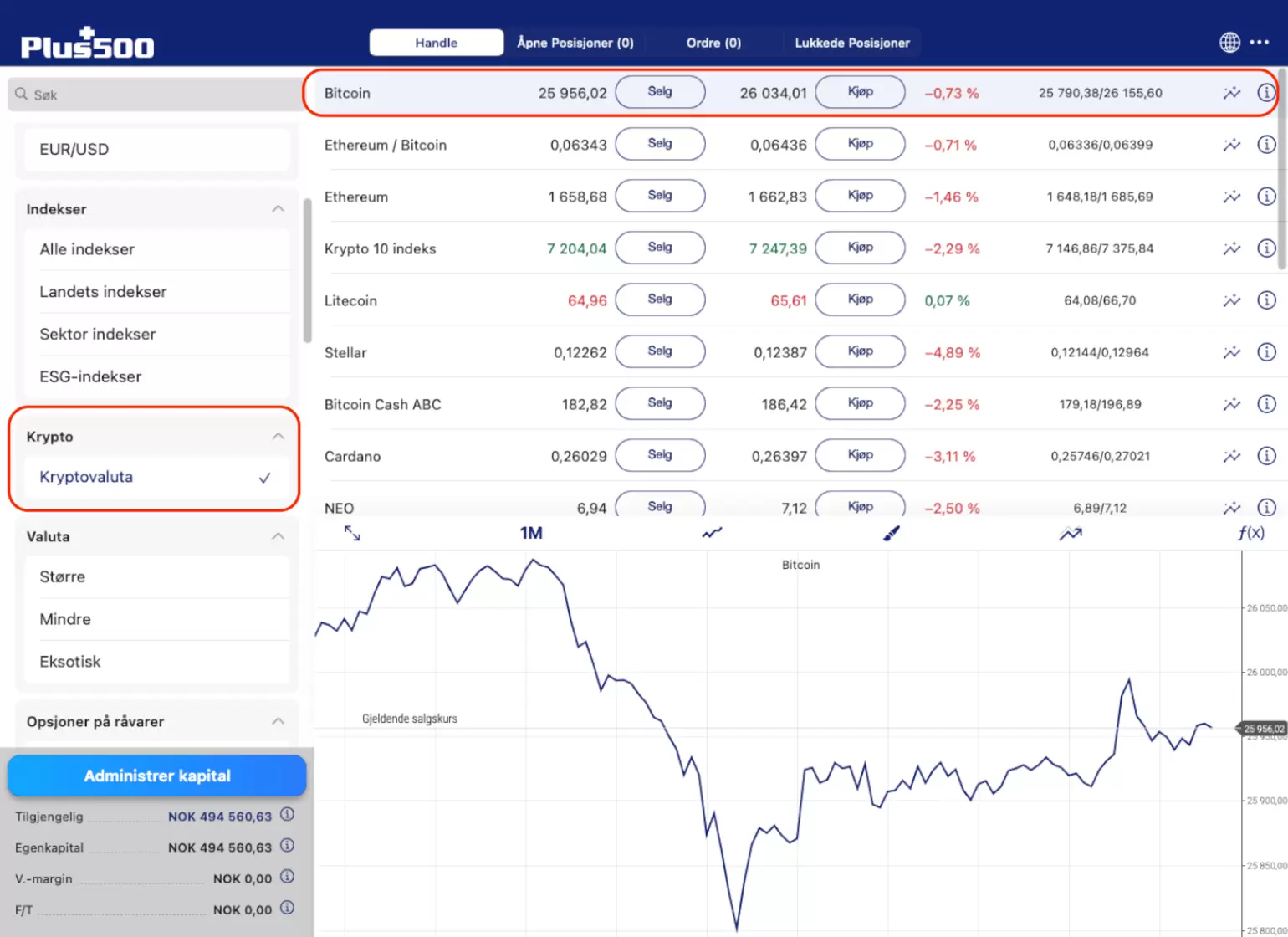Sell Stellar with Selg button
This screenshot has height=937, width=1288.
tap(660, 351)
